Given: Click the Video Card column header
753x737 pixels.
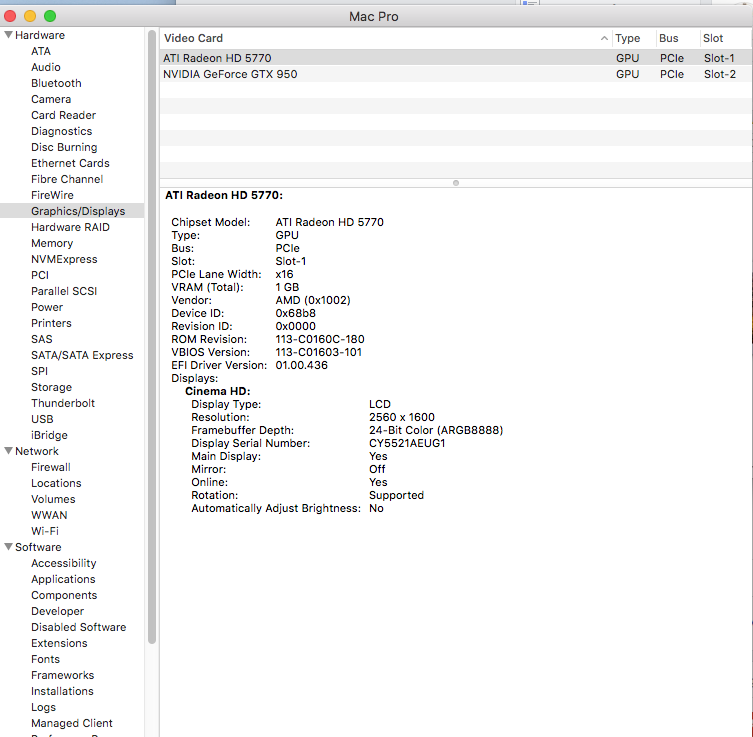Looking at the screenshot, I should tap(386, 38).
